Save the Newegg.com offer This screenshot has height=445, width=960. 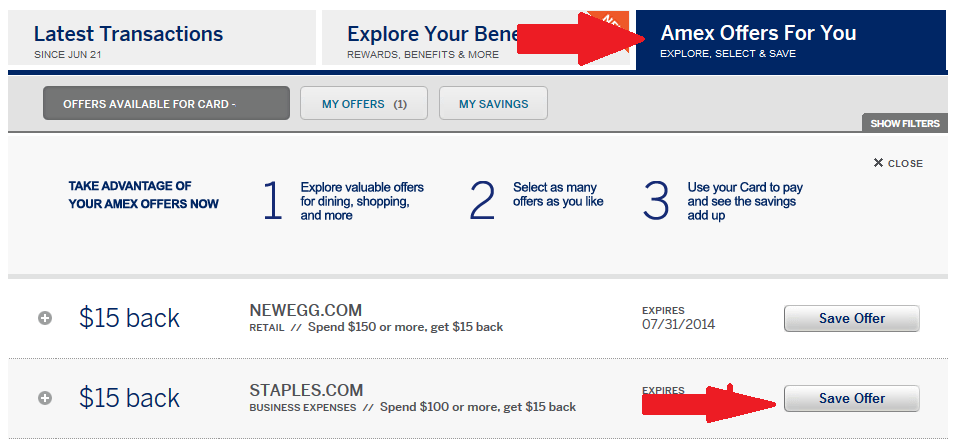851,318
